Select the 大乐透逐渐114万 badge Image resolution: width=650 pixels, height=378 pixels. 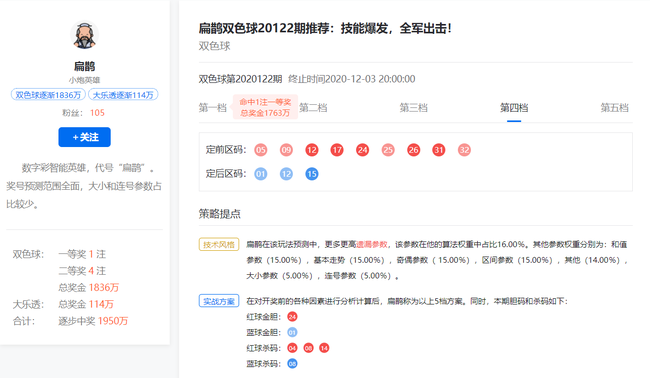click(123, 95)
